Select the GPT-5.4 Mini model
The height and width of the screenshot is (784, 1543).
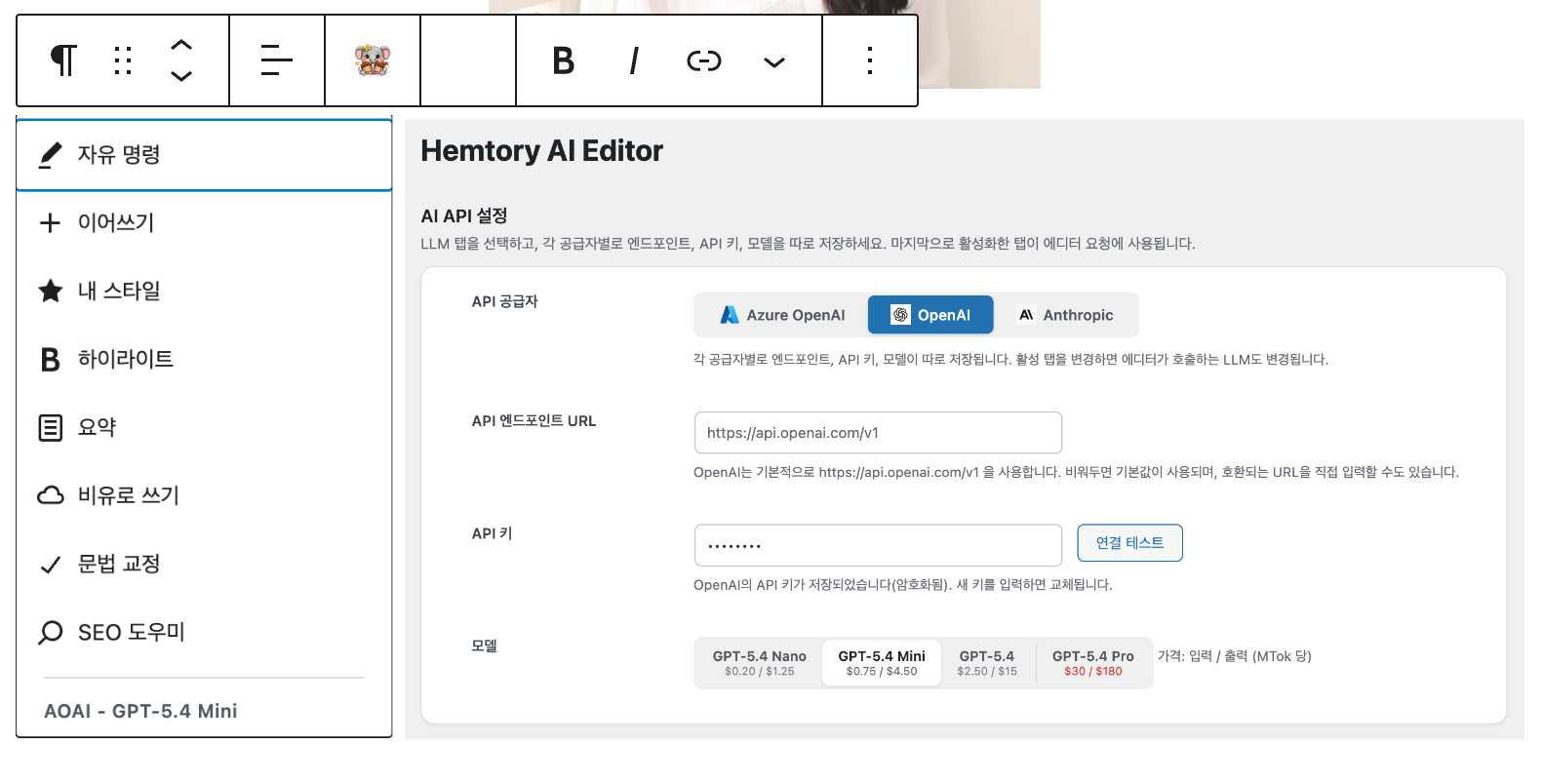[x=882, y=663]
